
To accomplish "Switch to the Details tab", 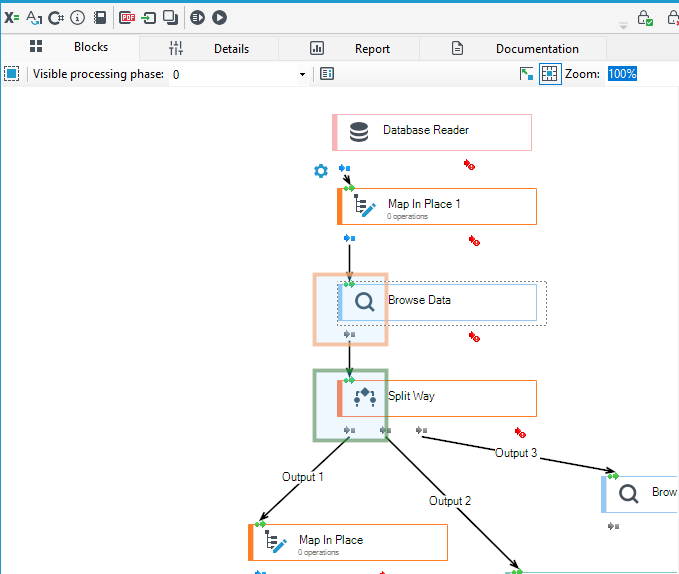I will [209, 48].
